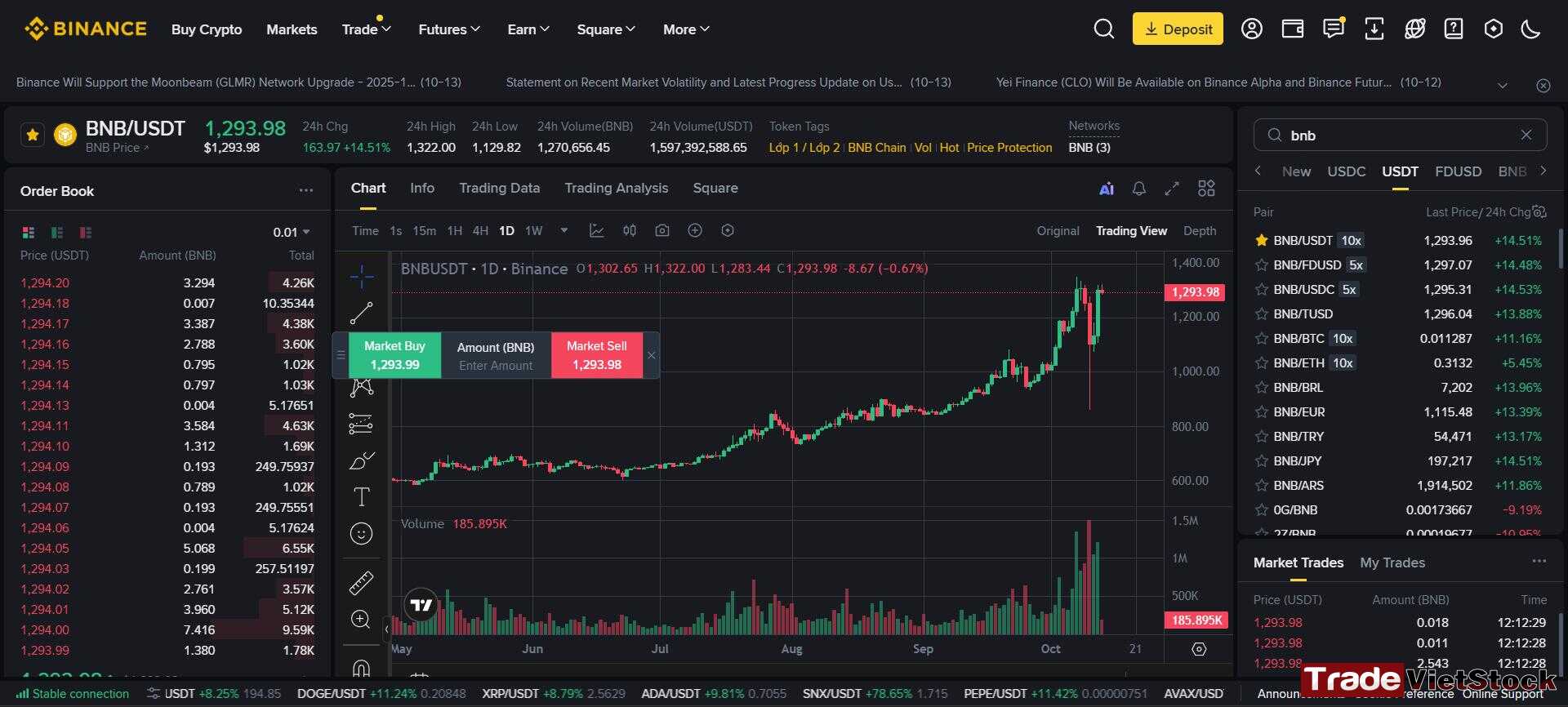This screenshot has height=707, width=1568.
Task: Show order book sell orders only
Action: coord(86,233)
